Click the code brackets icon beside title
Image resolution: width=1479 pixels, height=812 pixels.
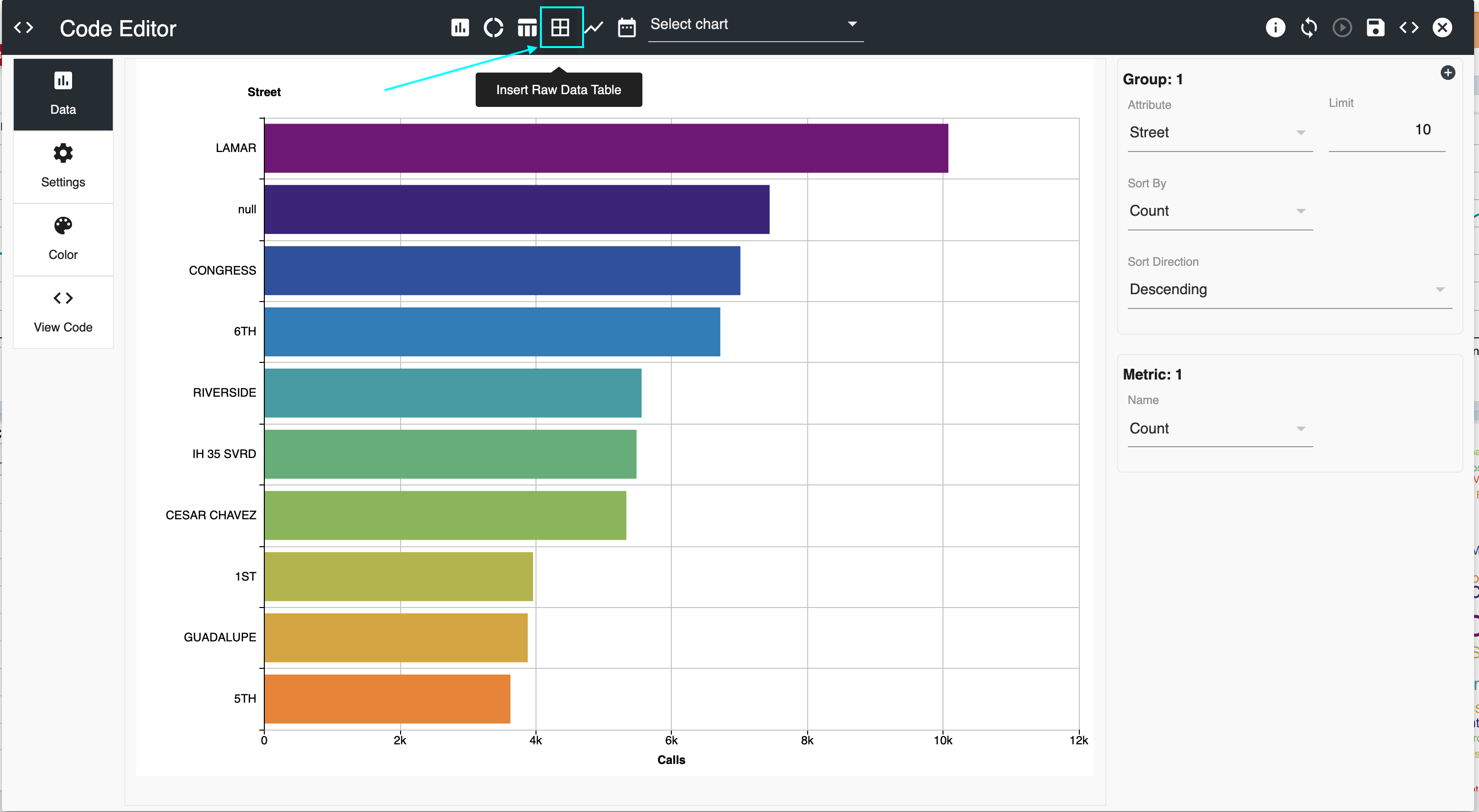tap(24, 27)
